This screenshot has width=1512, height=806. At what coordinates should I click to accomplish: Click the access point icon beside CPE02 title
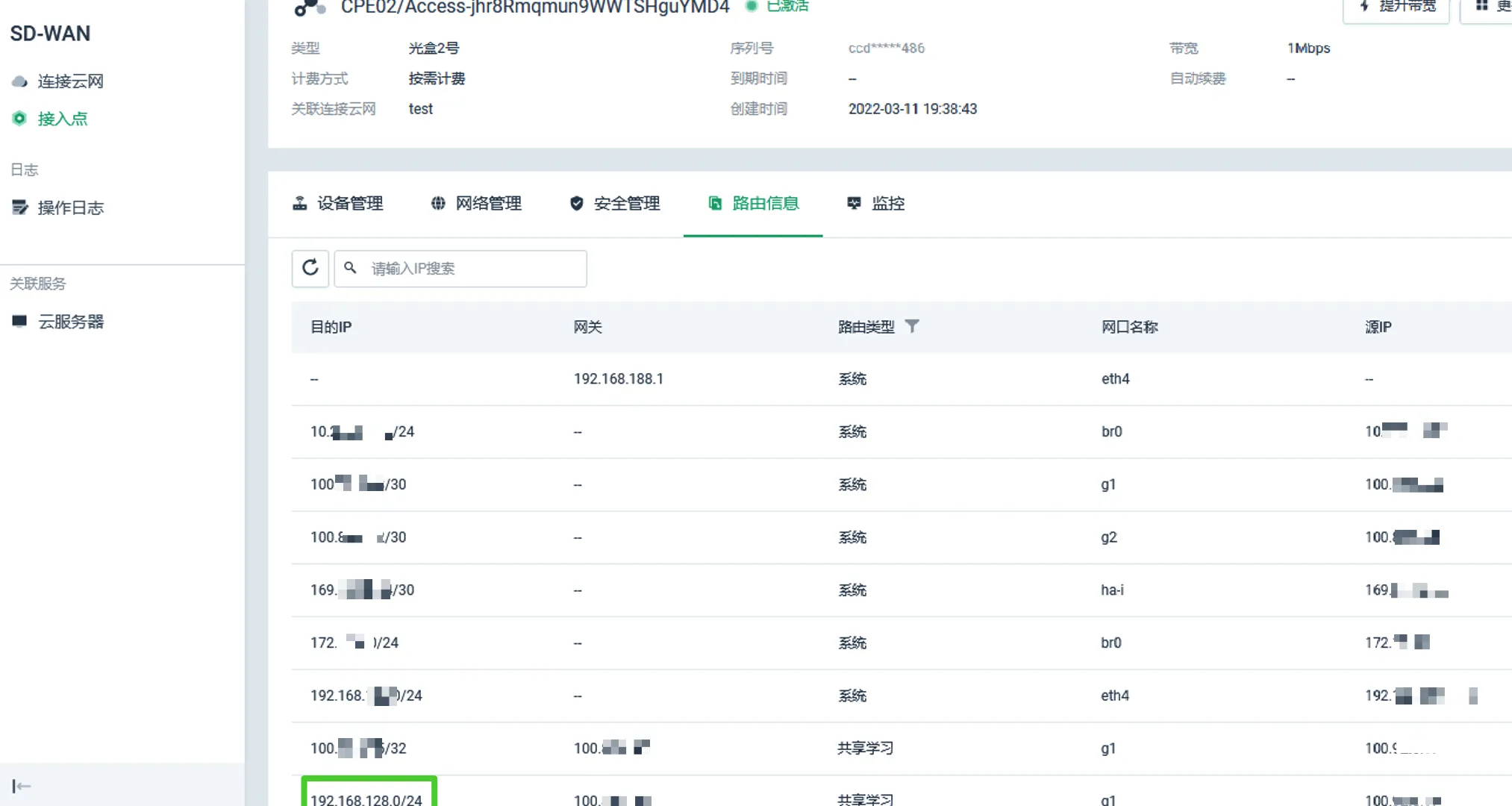click(310, 7)
